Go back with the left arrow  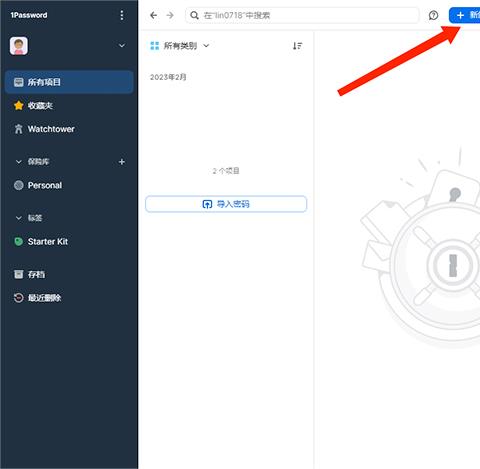coord(154,15)
